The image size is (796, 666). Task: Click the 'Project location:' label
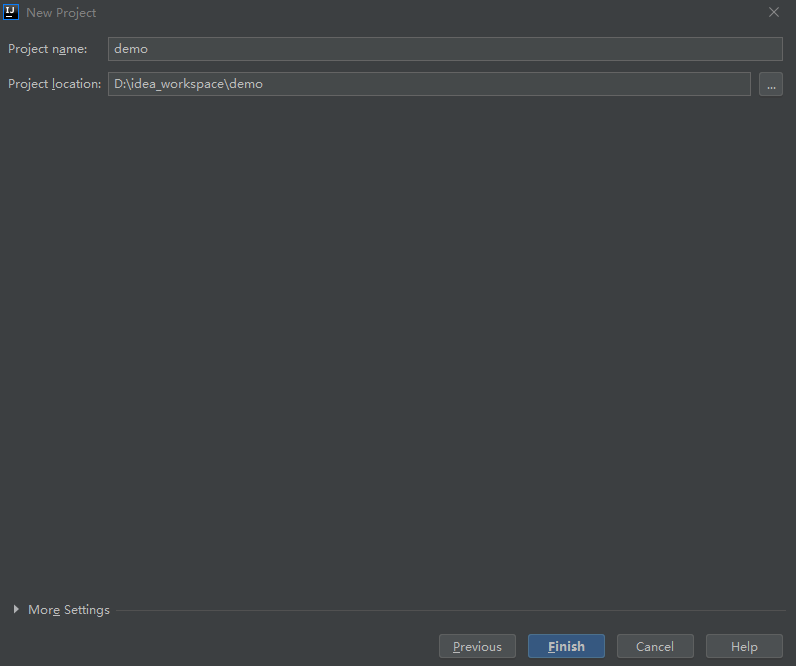pos(54,84)
